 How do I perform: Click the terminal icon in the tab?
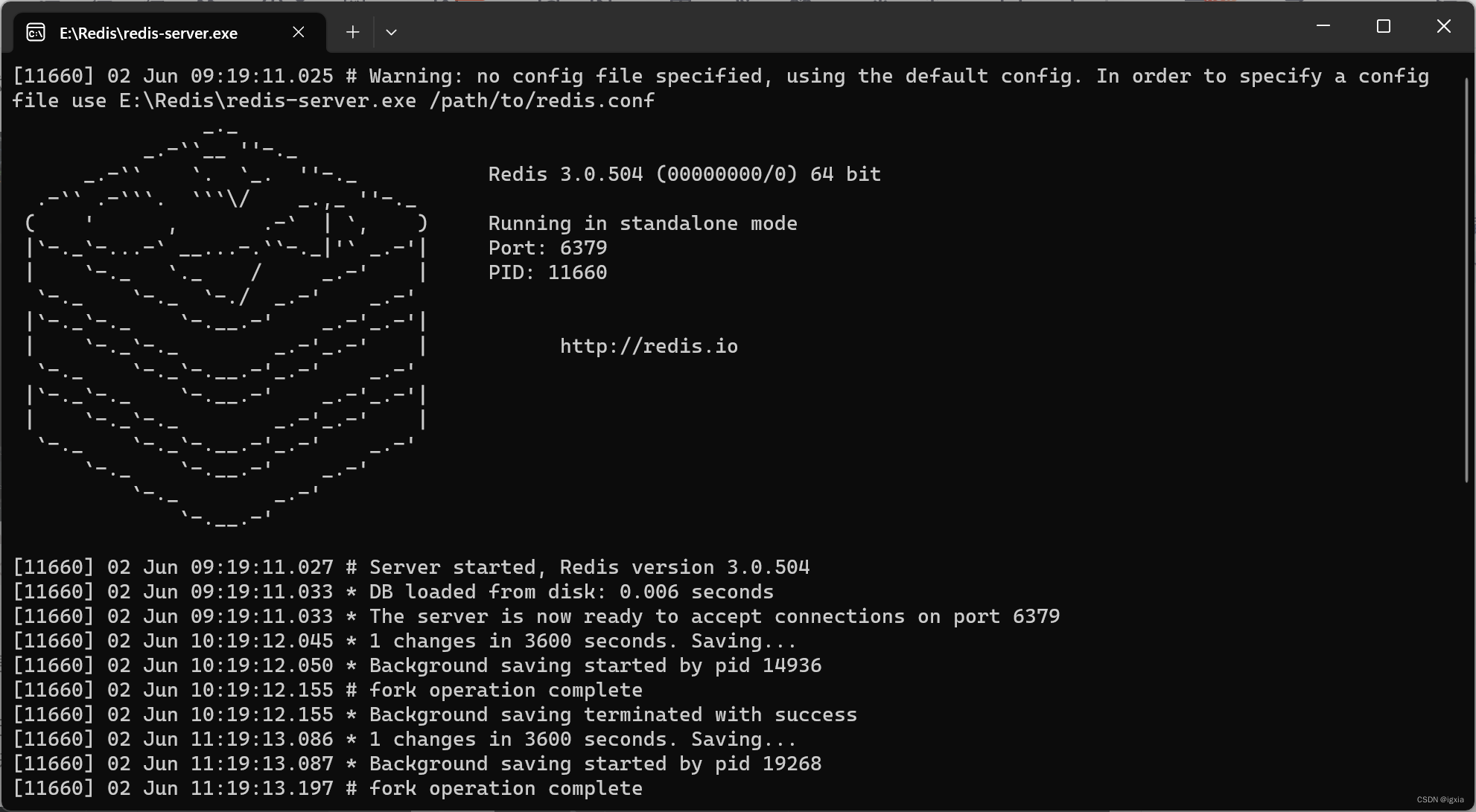(36, 33)
